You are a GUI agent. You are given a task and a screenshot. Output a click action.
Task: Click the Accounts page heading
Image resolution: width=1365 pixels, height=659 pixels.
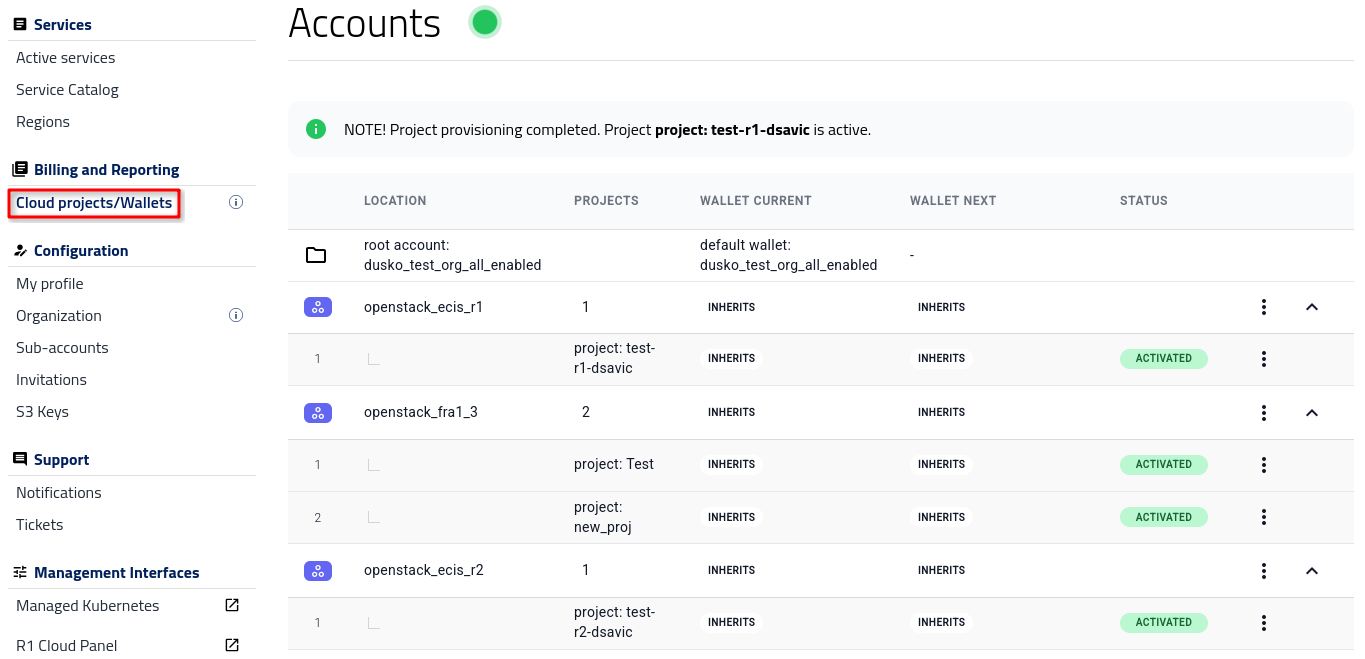(x=364, y=23)
